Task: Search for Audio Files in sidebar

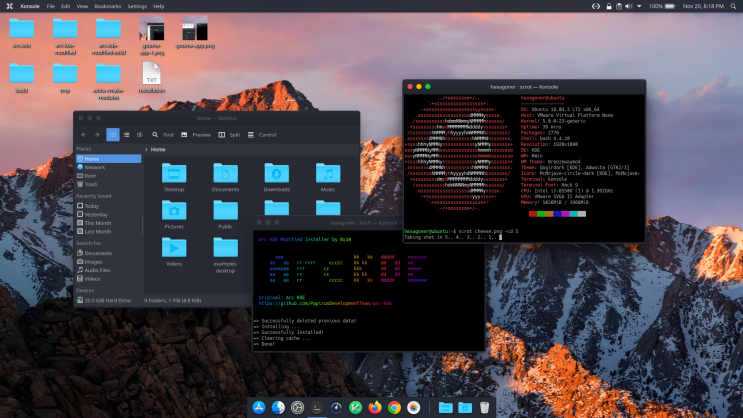Action: pyautogui.click(x=109, y=270)
